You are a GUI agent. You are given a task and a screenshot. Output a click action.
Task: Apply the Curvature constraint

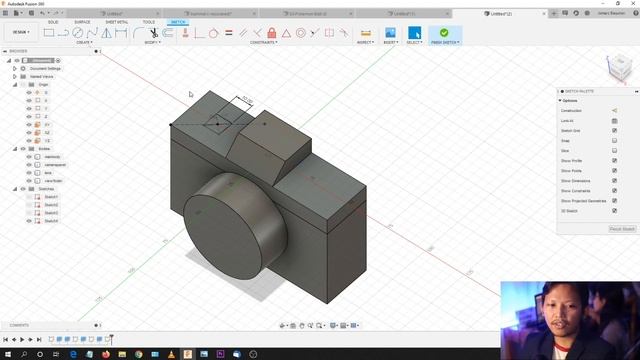pyautogui.click(x=344, y=33)
